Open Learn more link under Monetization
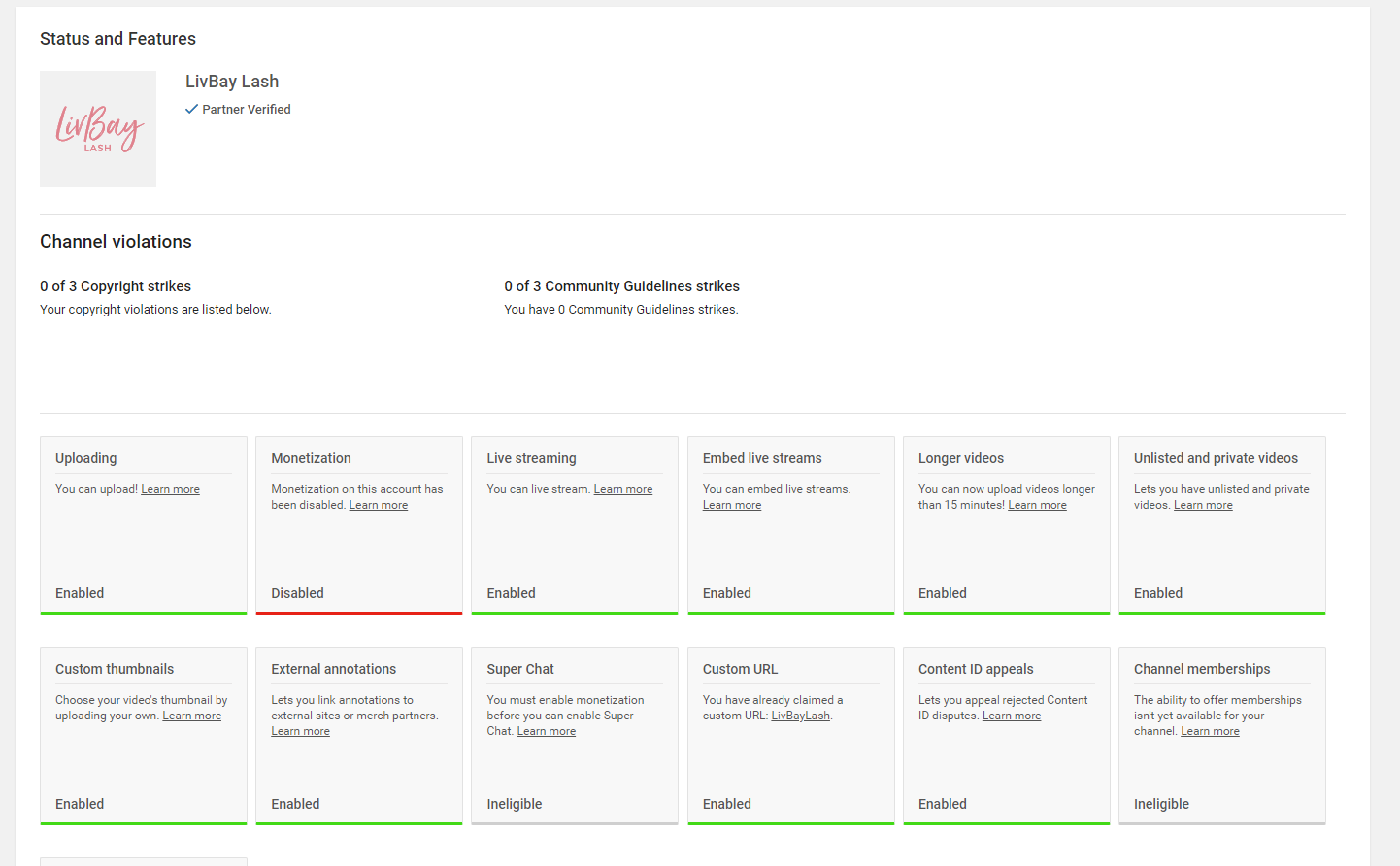The width and height of the screenshot is (1400, 866). [378, 505]
